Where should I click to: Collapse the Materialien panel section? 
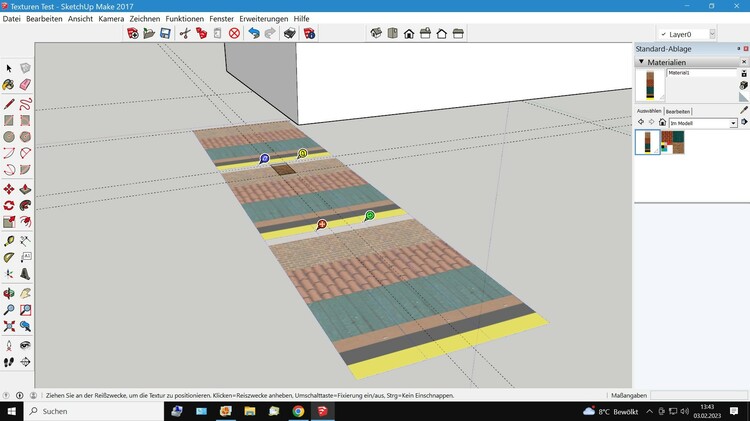click(641, 62)
